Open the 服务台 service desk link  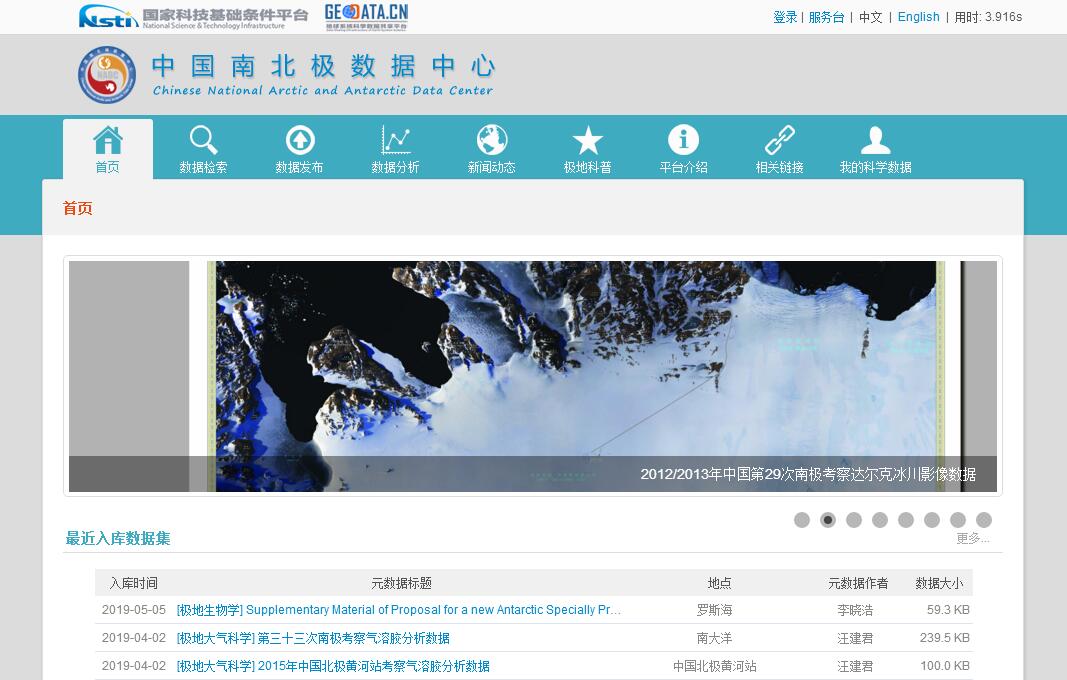click(x=826, y=17)
